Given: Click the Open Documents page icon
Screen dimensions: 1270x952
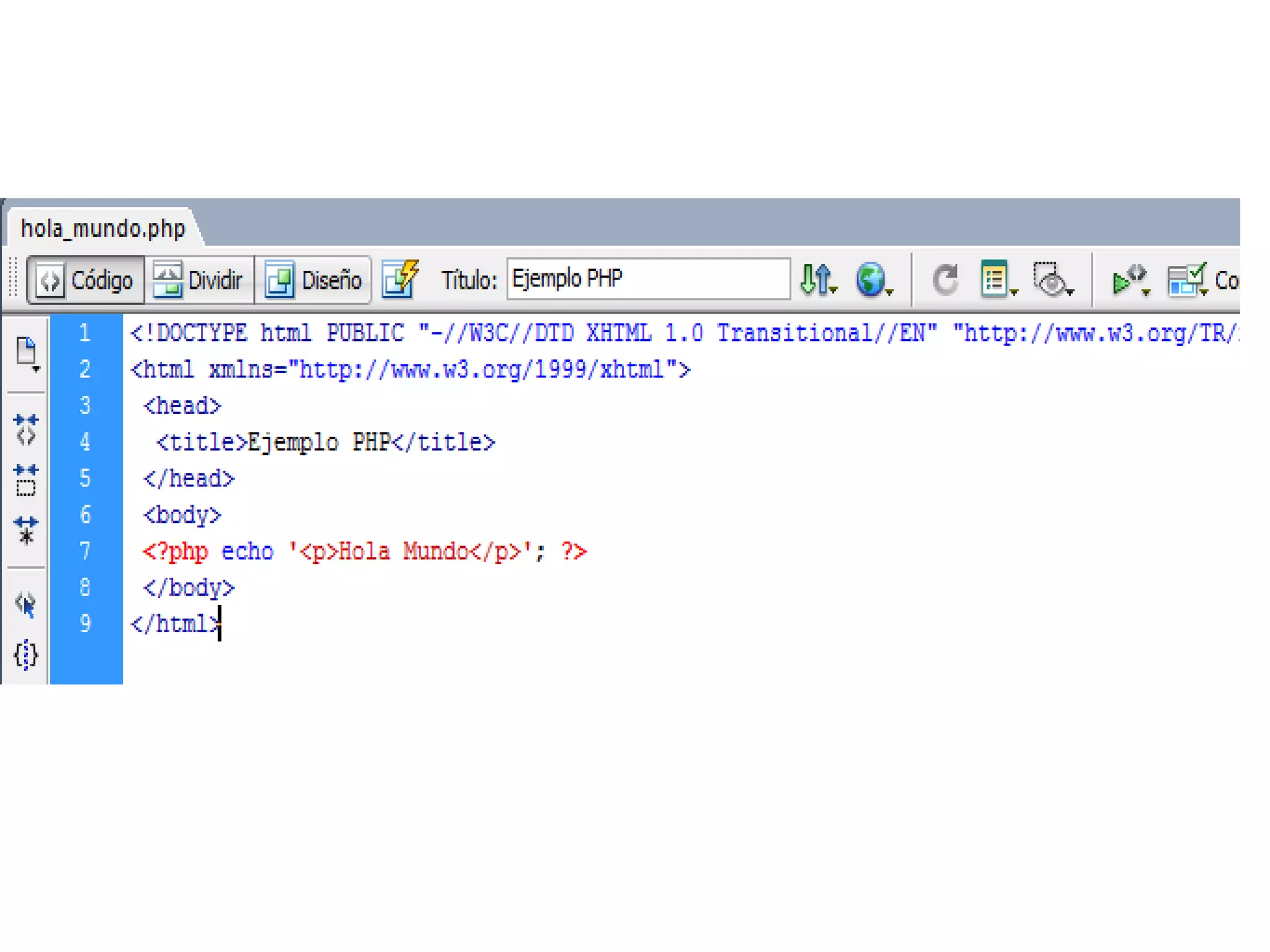Looking at the screenshot, I should click(27, 352).
